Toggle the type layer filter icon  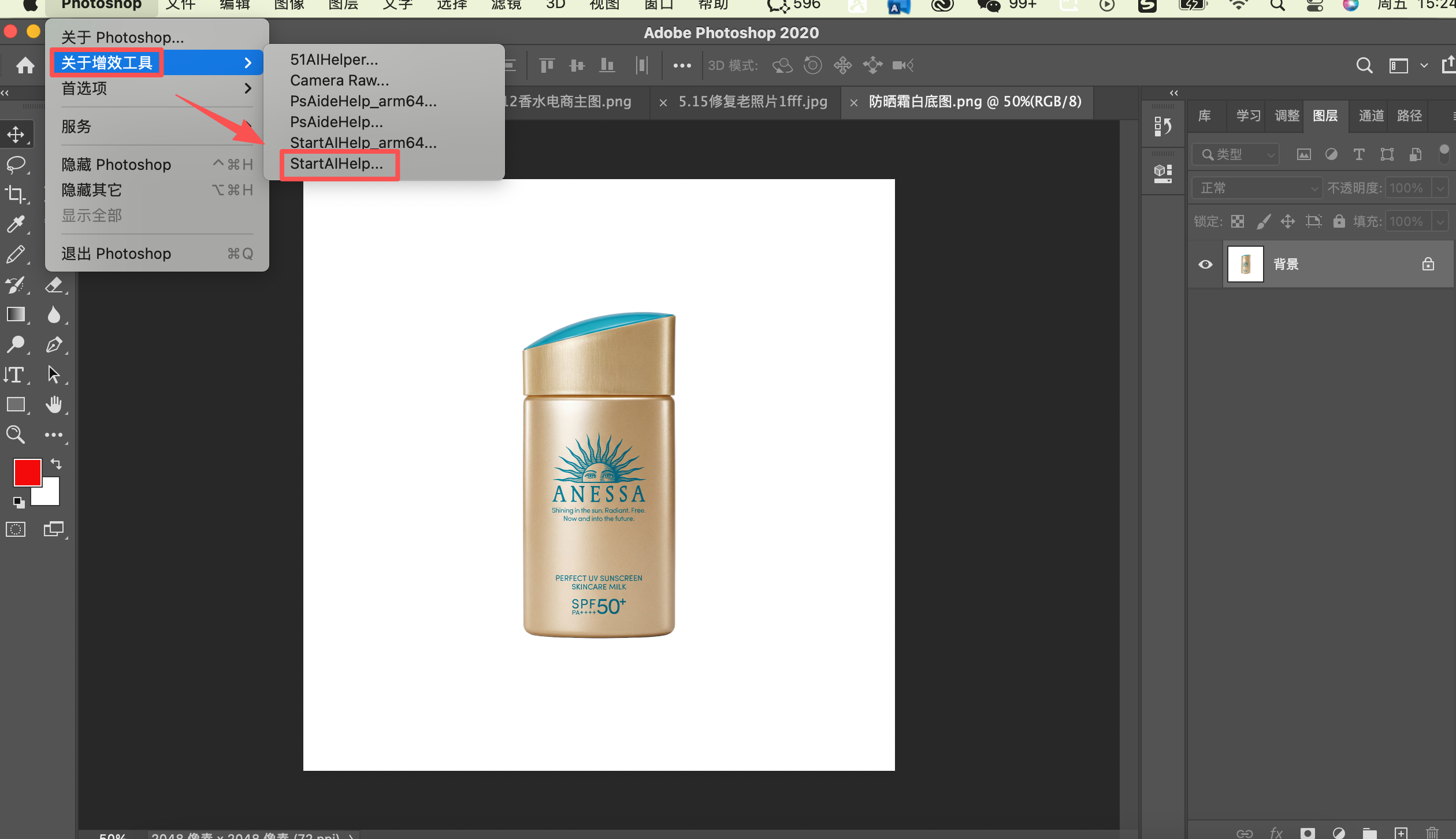tap(1359, 154)
